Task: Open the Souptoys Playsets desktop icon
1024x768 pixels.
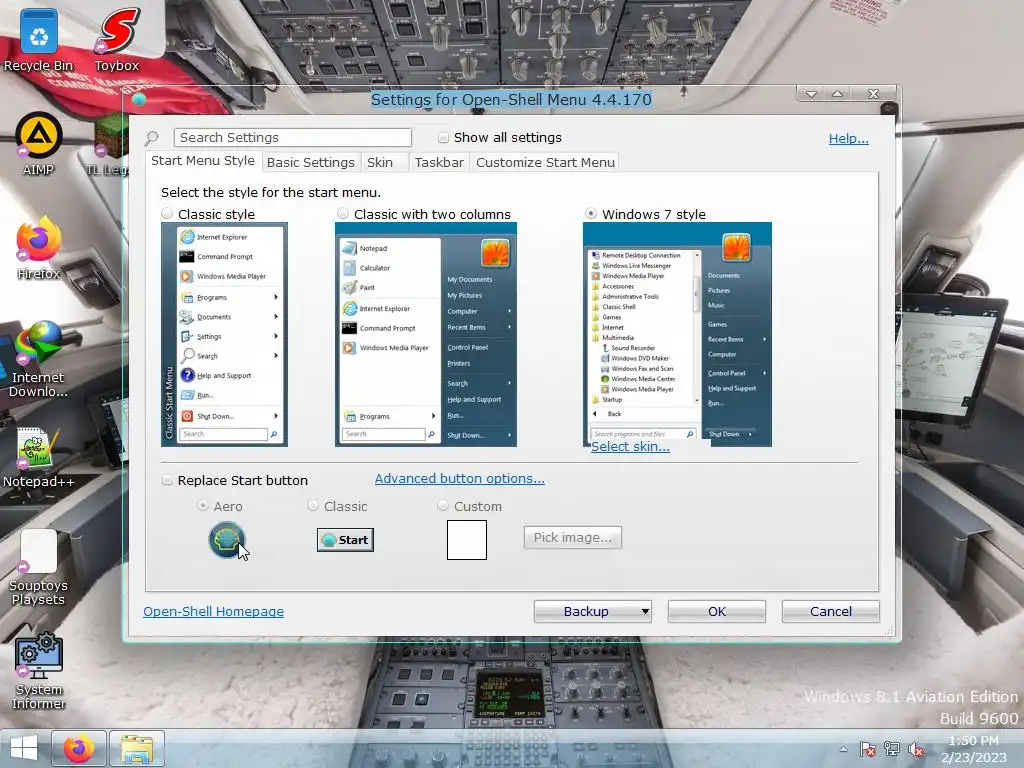Action: [39, 567]
